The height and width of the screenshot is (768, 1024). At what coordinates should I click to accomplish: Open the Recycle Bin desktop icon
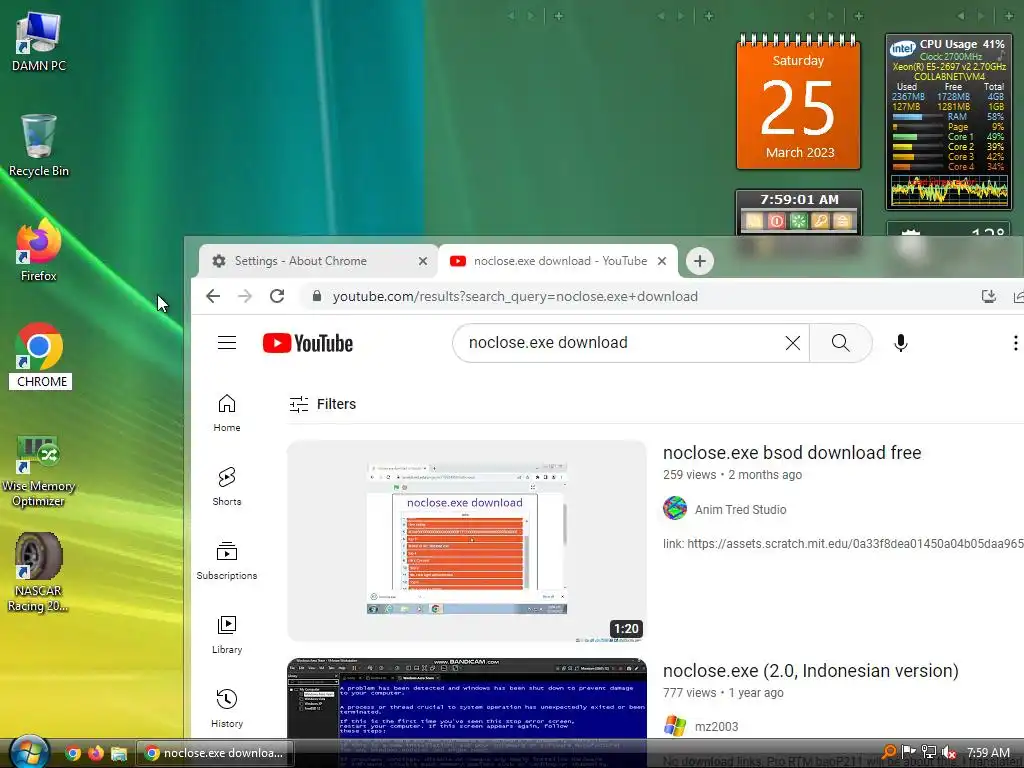click(x=39, y=145)
